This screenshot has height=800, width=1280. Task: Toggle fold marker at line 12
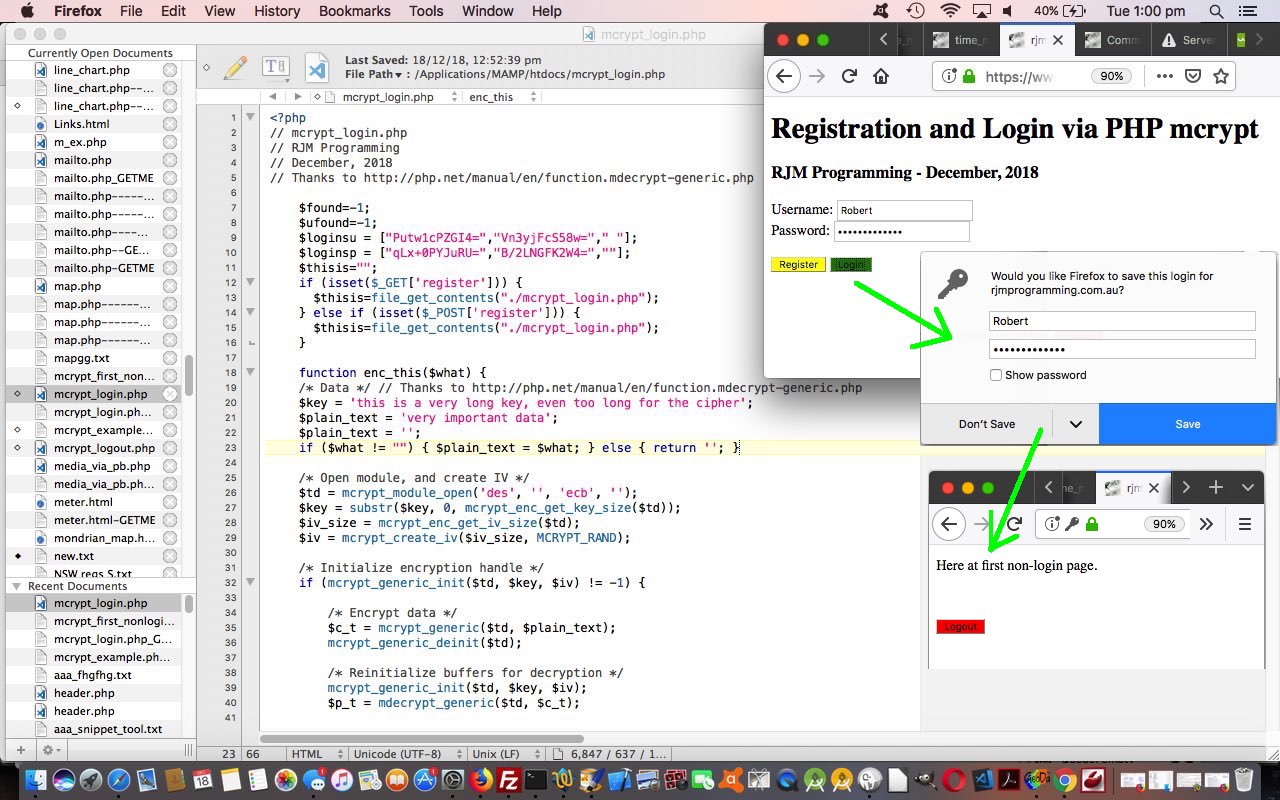pos(250,282)
